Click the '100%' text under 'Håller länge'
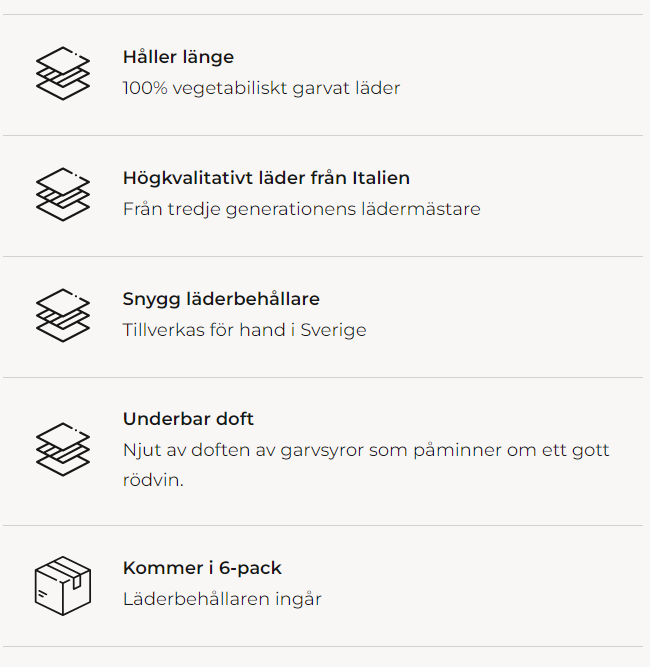 pyautogui.click(x=144, y=88)
